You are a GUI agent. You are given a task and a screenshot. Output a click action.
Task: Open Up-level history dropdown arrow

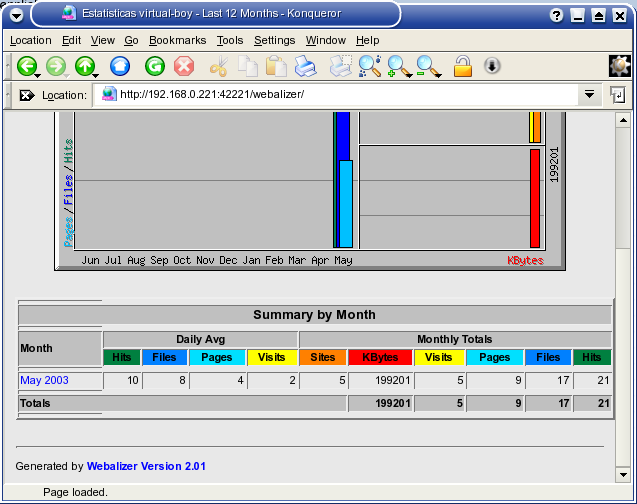coord(95,76)
